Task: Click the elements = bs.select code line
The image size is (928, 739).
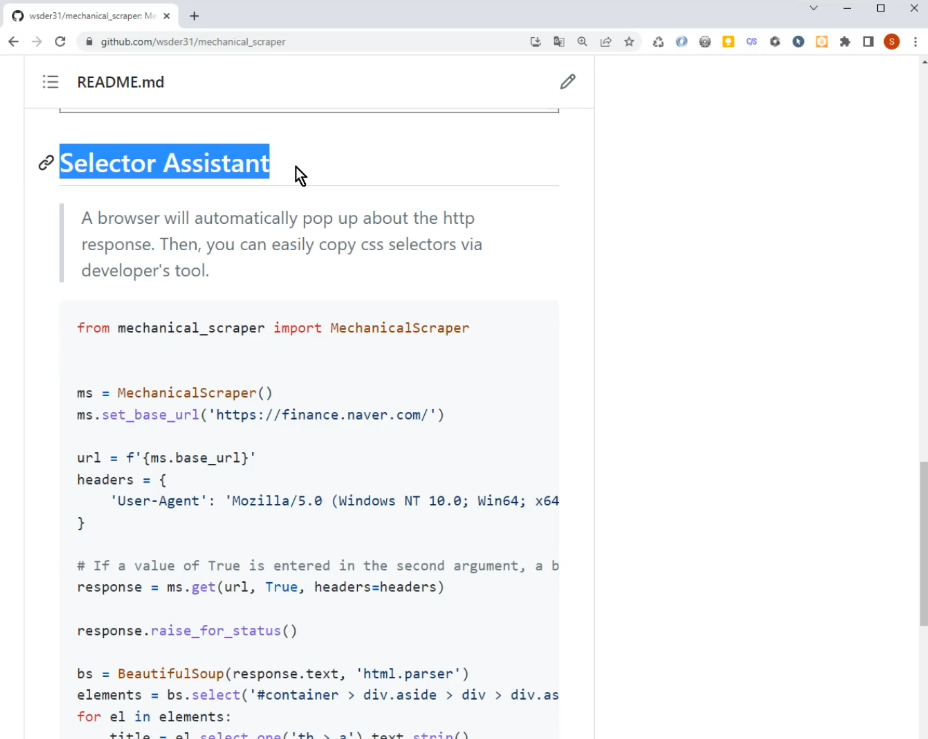Action: click(318, 695)
